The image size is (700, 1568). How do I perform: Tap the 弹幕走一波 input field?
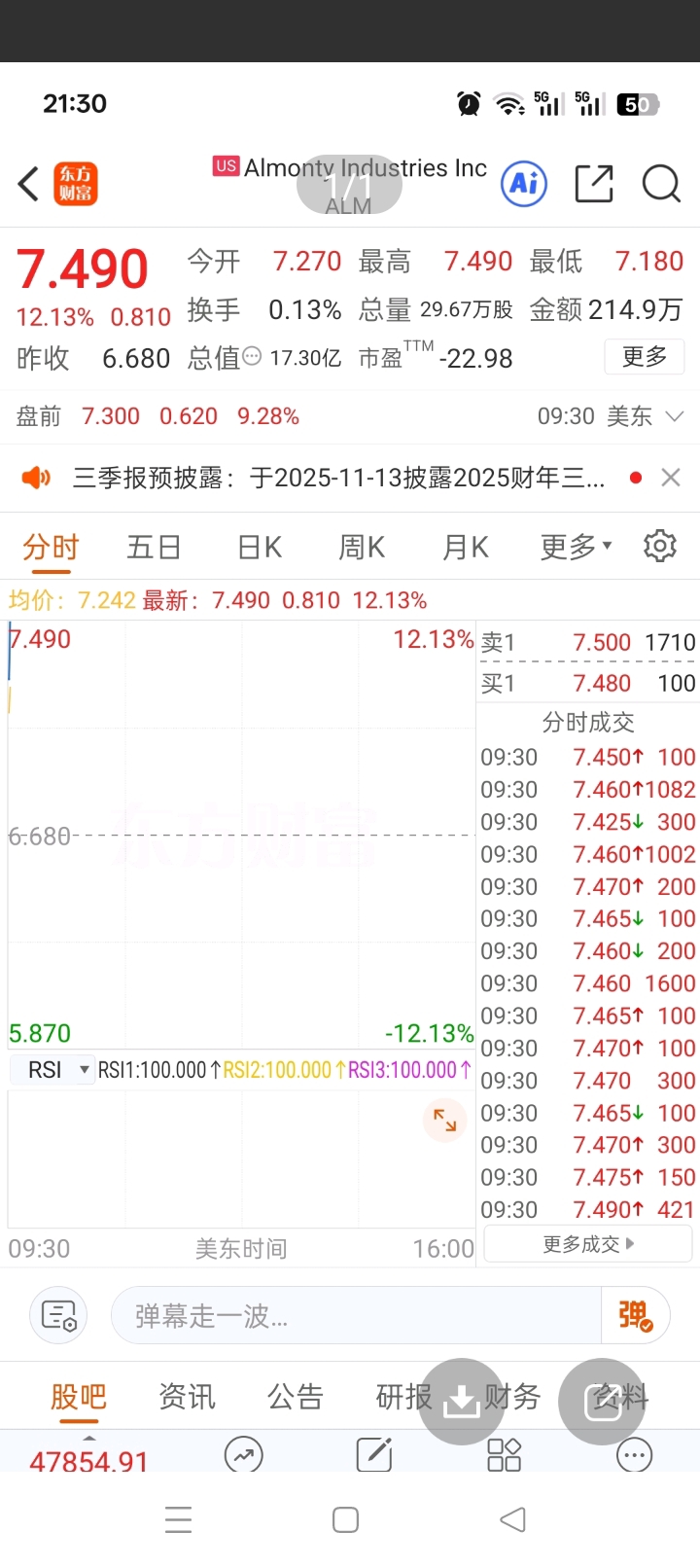pos(356,1315)
